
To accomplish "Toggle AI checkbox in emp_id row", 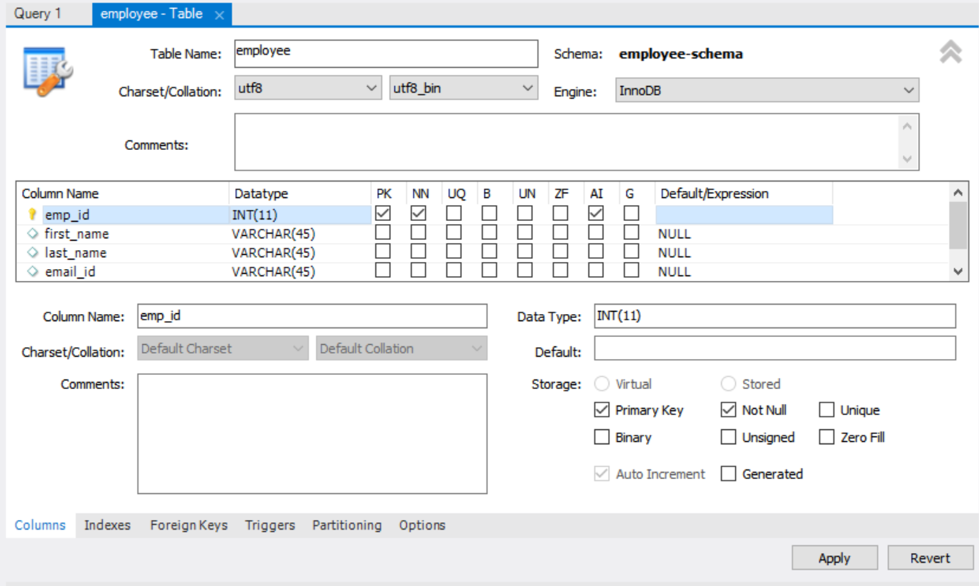I will click(x=596, y=213).
